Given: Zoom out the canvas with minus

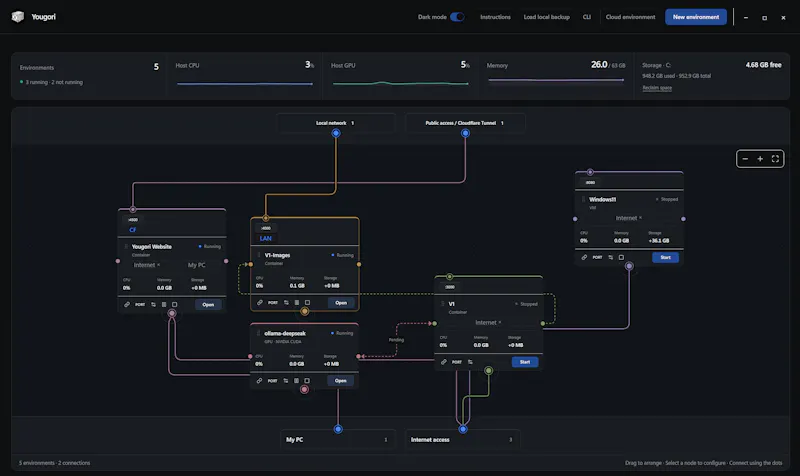Looking at the screenshot, I should (745, 159).
